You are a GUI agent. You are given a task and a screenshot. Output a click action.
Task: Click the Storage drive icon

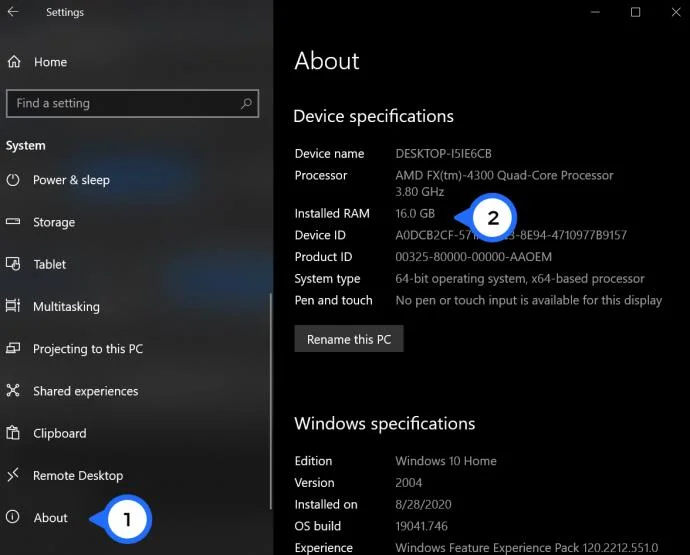(x=13, y=221)
